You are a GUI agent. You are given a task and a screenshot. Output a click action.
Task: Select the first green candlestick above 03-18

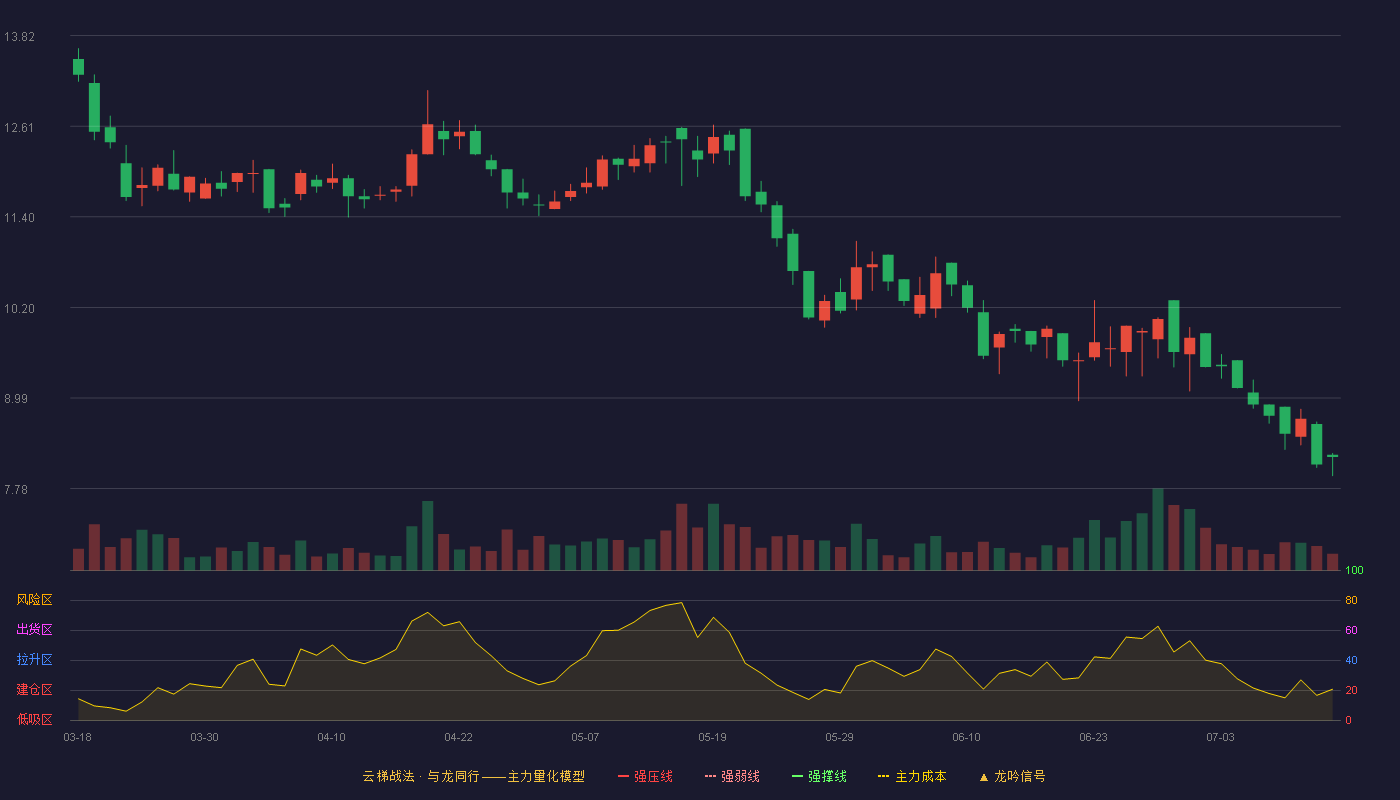tap(78, 66)
